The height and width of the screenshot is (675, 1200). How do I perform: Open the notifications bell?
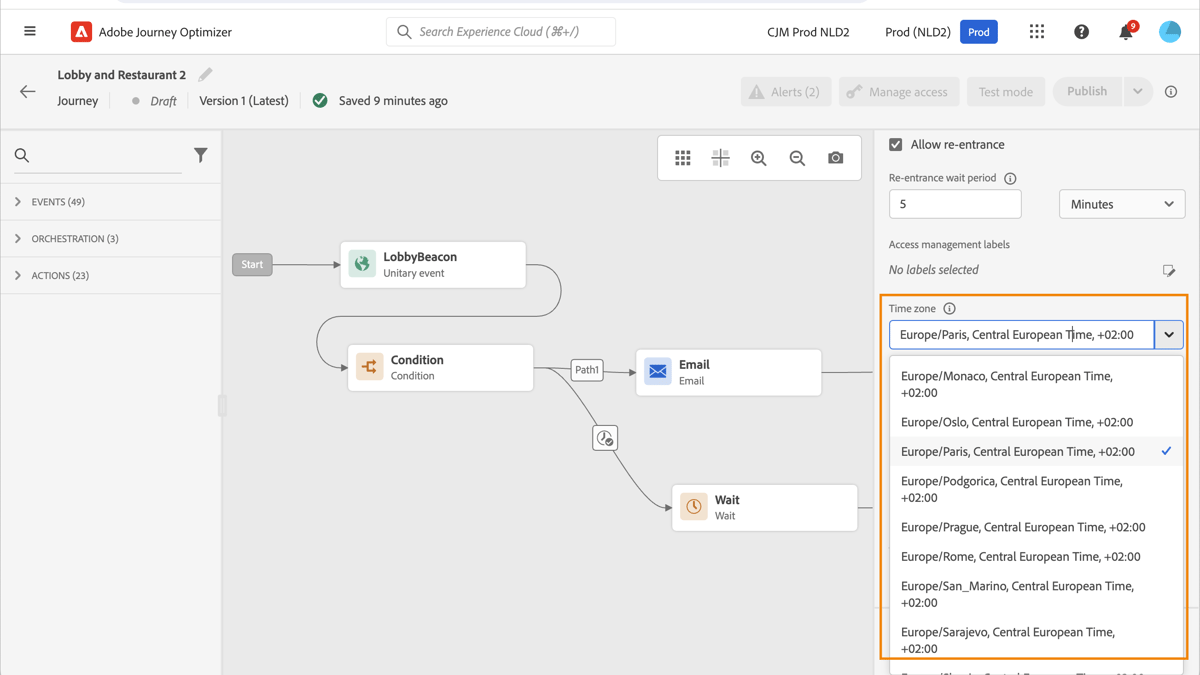[x=1124, y=31]
